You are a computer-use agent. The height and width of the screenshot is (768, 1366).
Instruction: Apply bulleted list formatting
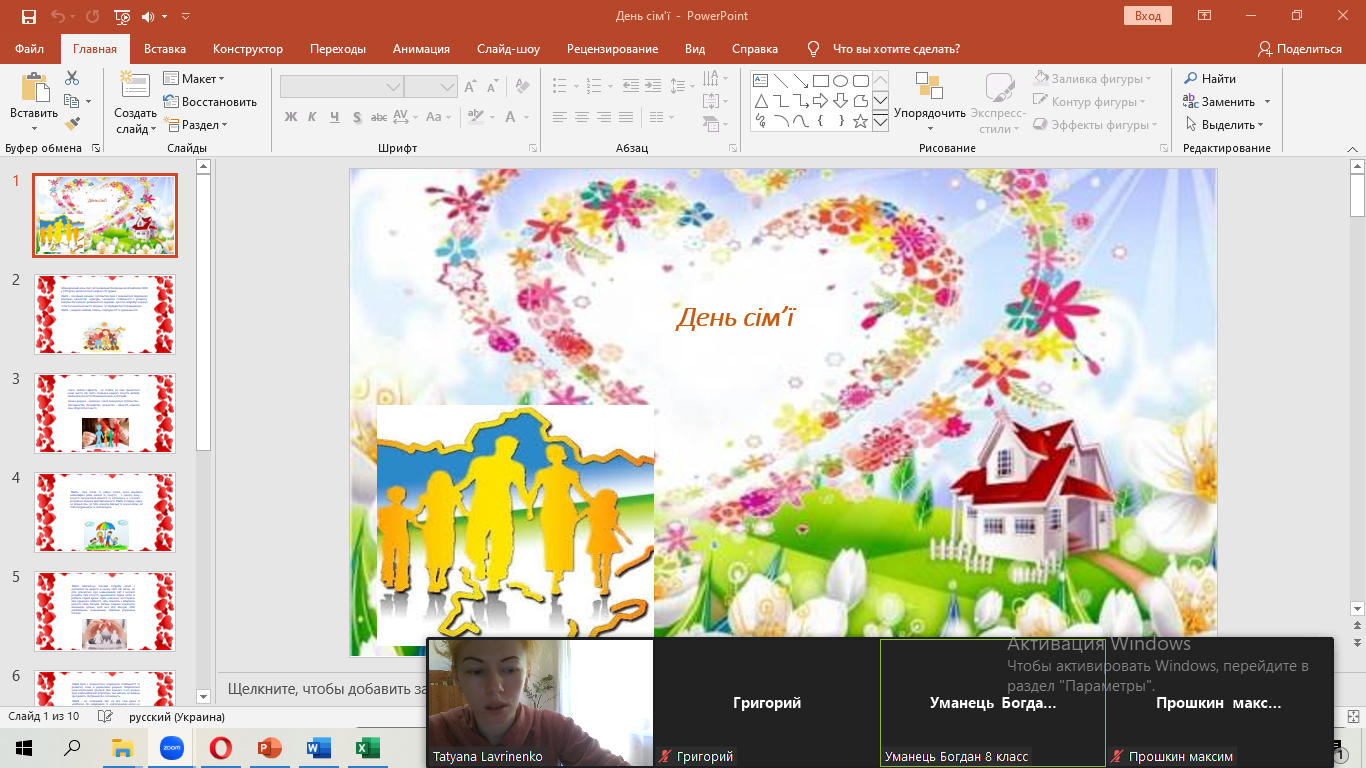point(559,85)
